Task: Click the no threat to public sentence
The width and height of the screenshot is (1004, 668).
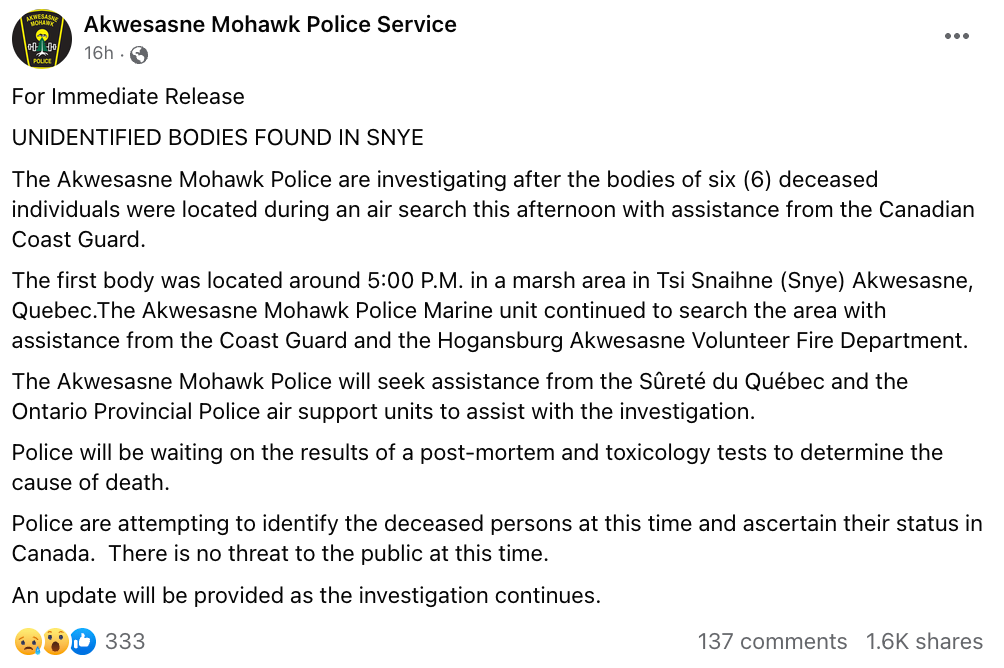Action: tap(328, 553)
